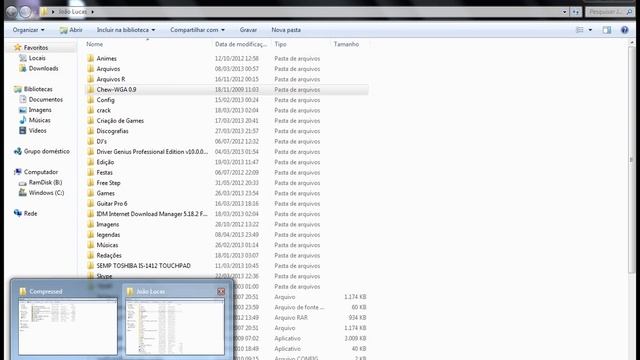640x360 pixels.
Task: Refresh the folder via address bar button
Action: [x=576, y=12]
